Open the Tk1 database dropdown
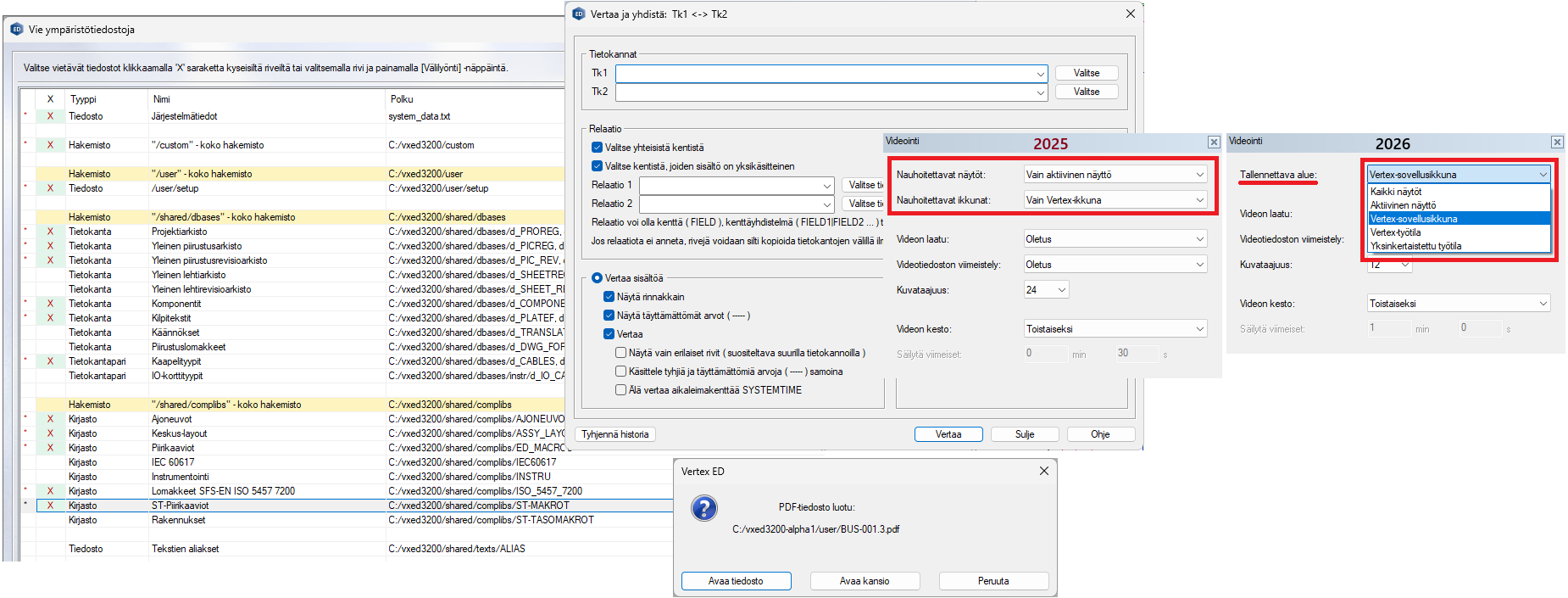 [x=1040, y=74]
